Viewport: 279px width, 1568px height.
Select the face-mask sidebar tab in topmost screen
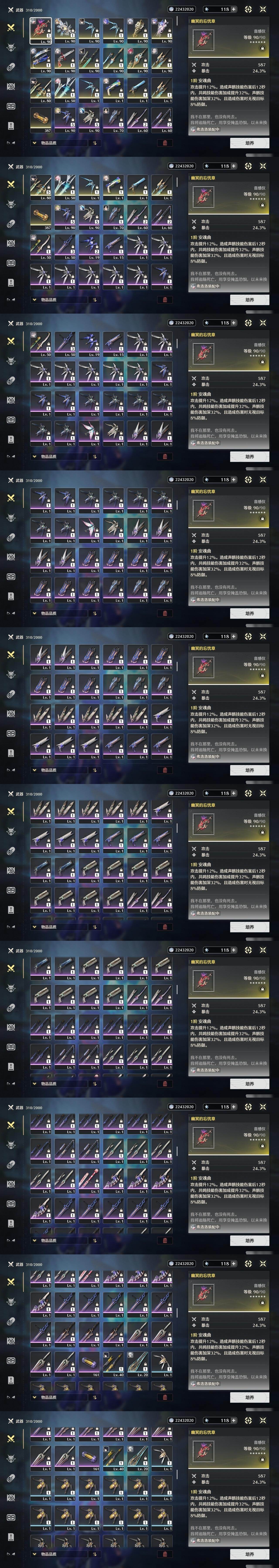pyautogui.click(x=11, y=106)
